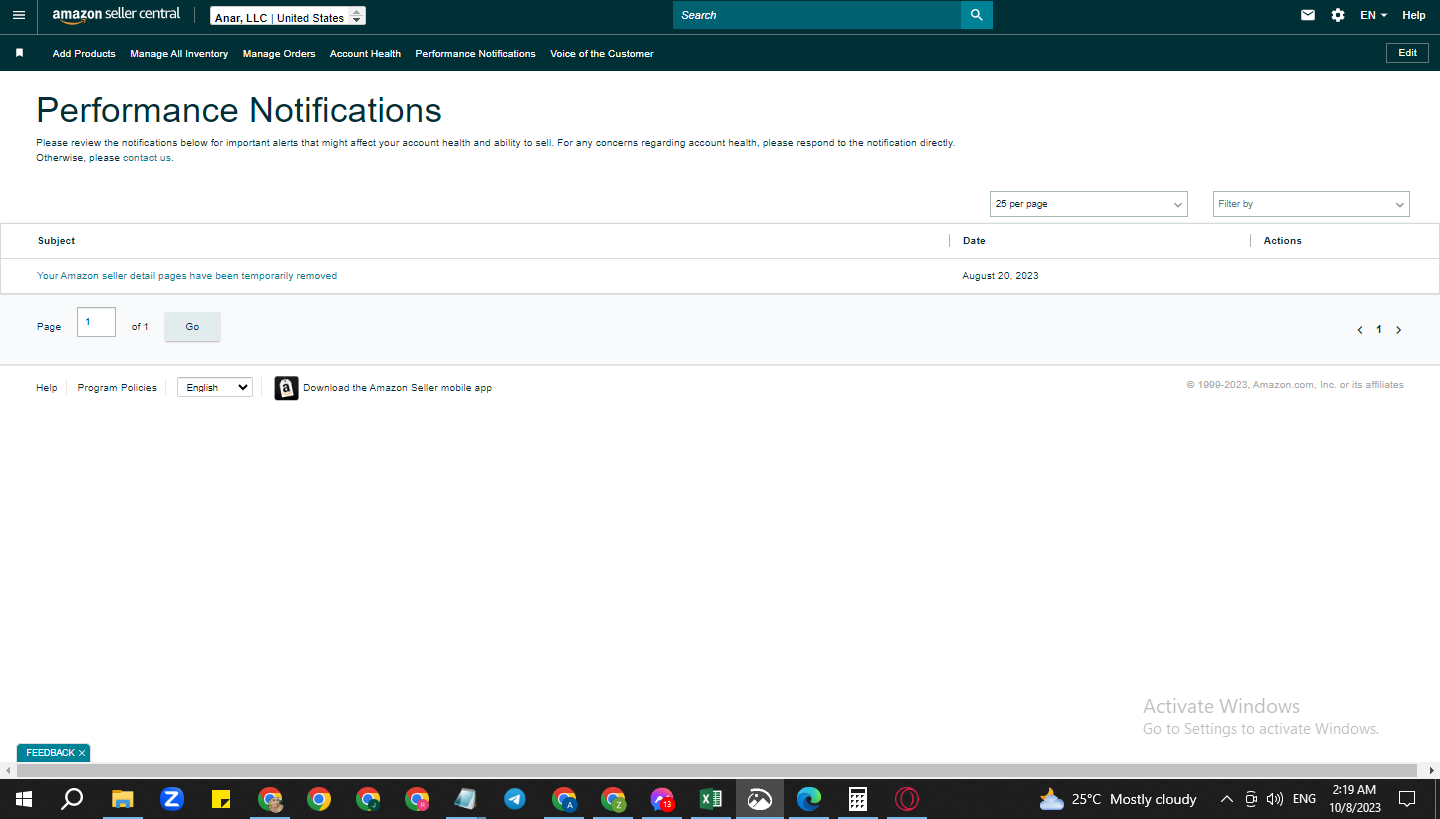The width and height of the screenshot is (1440, 819).
Task: Open File Explorer from the taskbar
Action: point(122,799)
